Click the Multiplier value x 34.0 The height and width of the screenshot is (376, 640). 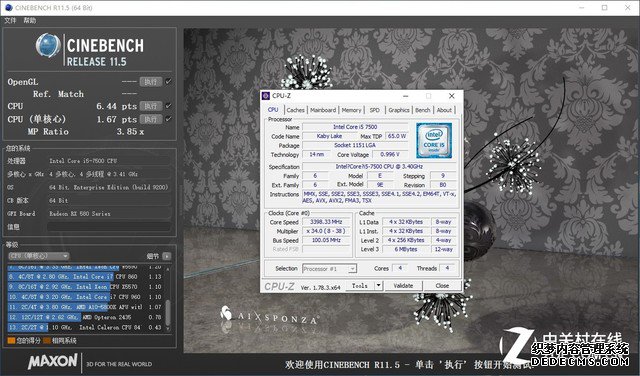pos(326,231)
